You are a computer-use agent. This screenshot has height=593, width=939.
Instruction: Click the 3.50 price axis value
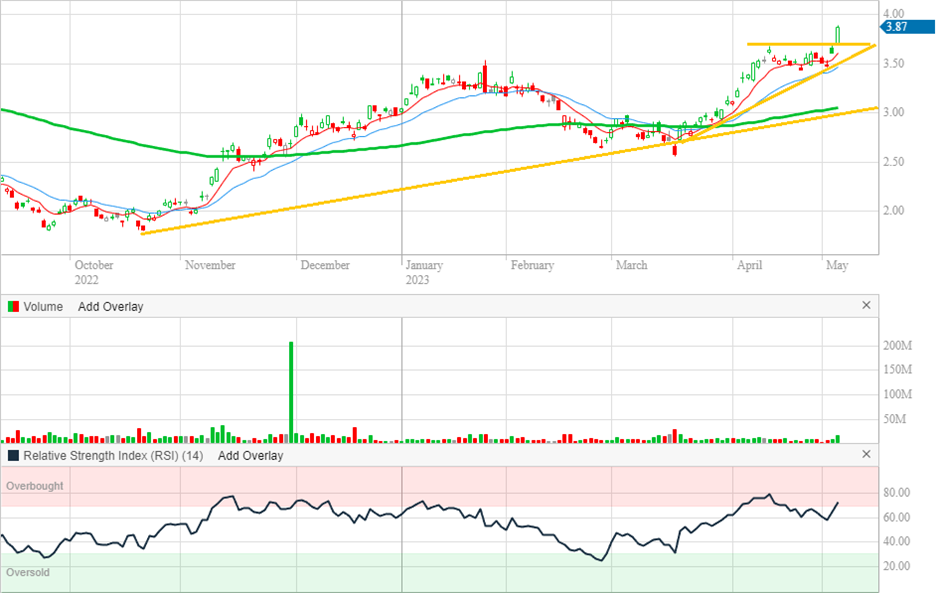click(893, 63)
